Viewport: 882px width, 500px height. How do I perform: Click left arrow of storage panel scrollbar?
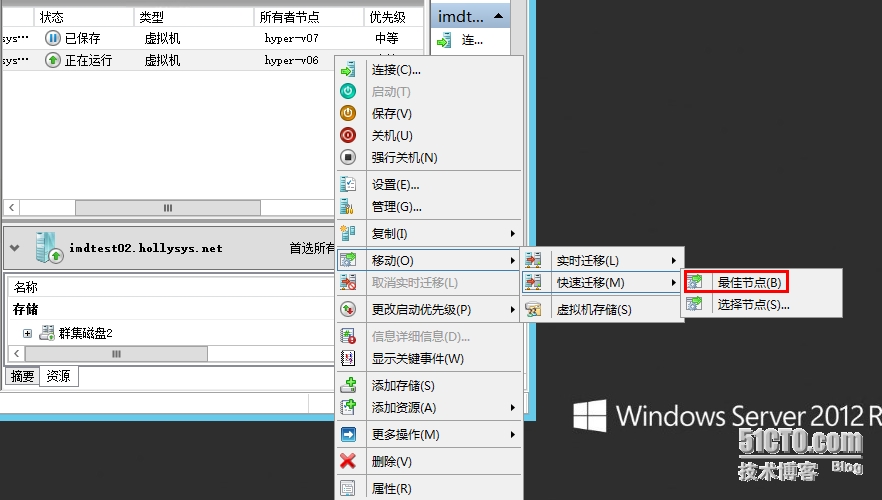point(17,354)
